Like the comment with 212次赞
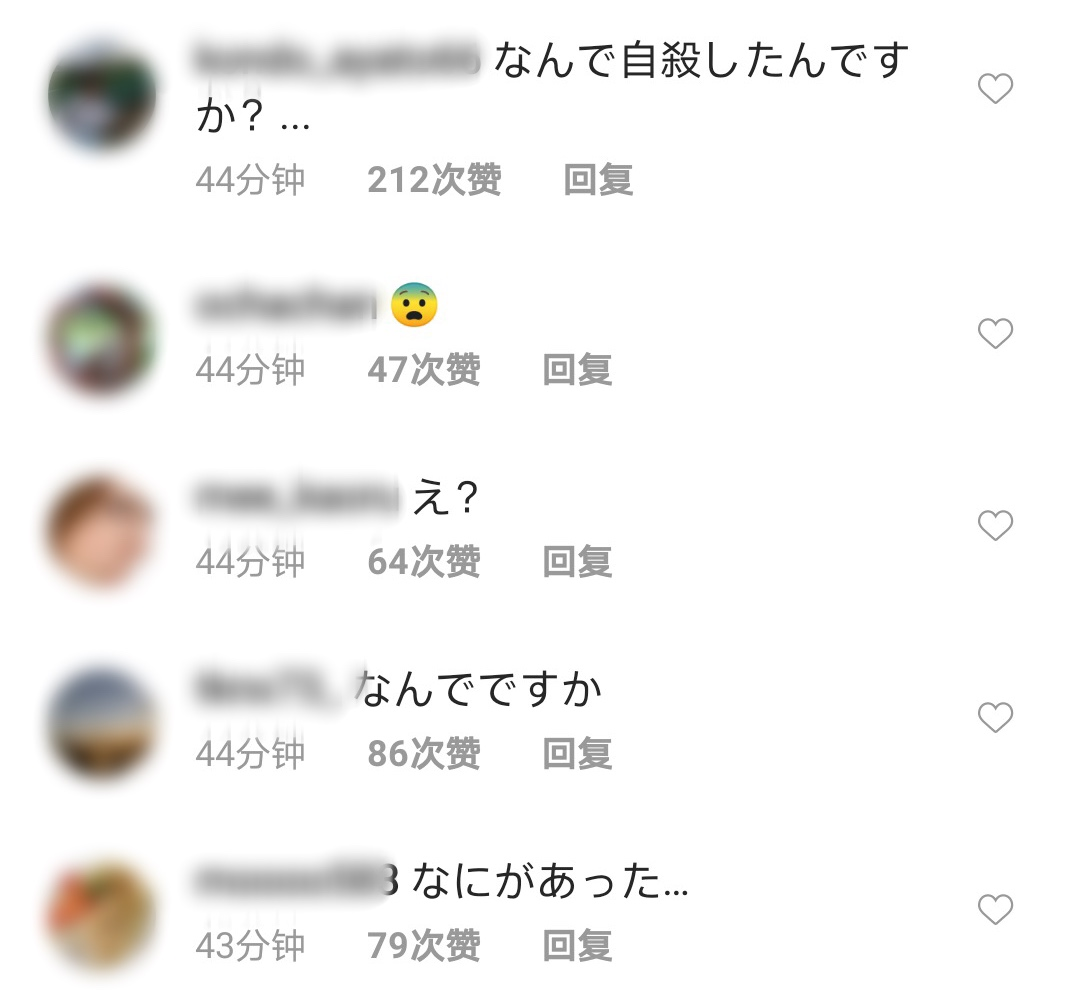 995,89
